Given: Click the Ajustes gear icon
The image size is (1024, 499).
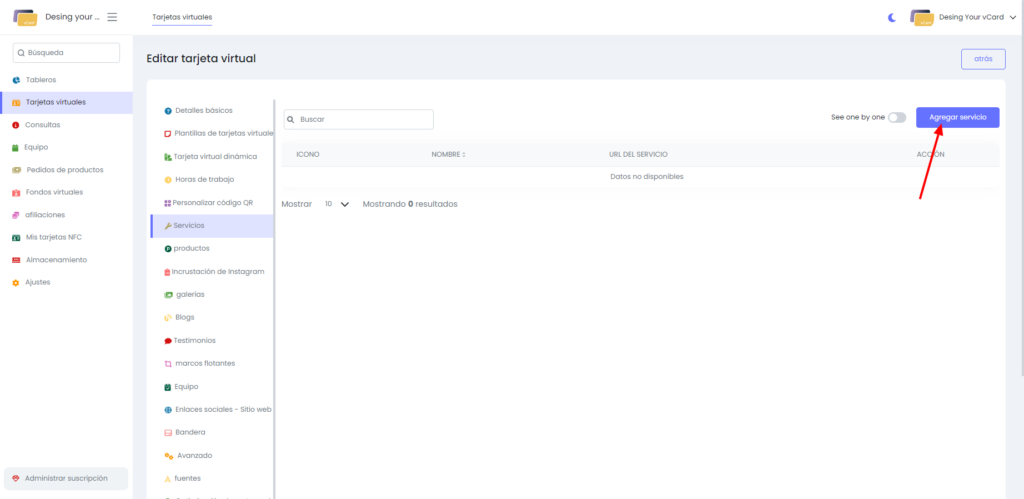Looking at the screenshot, I should 16,282.
